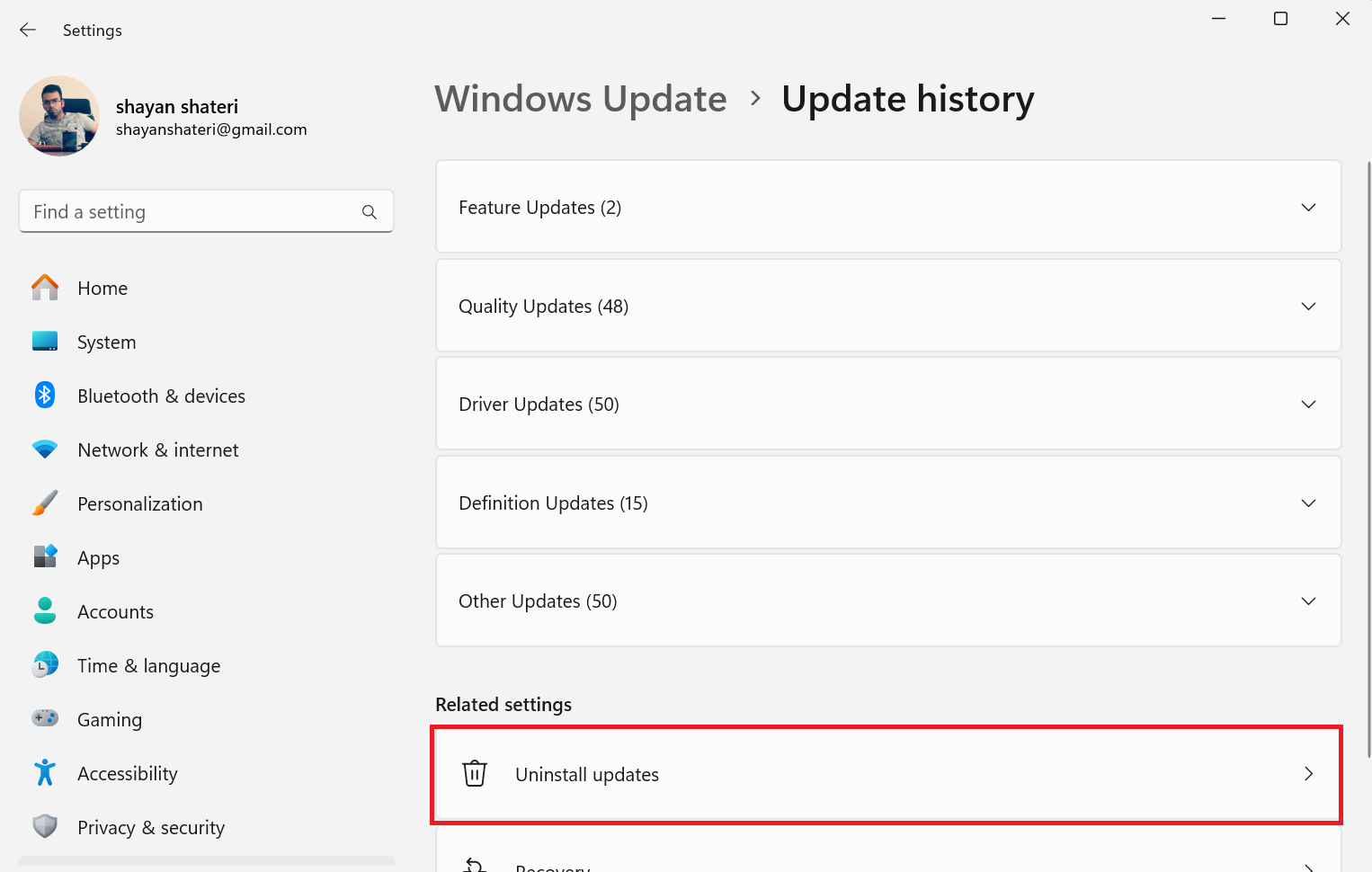Open Gaming label
This screenshot has width=1372, height=872.
coord(110,720)
